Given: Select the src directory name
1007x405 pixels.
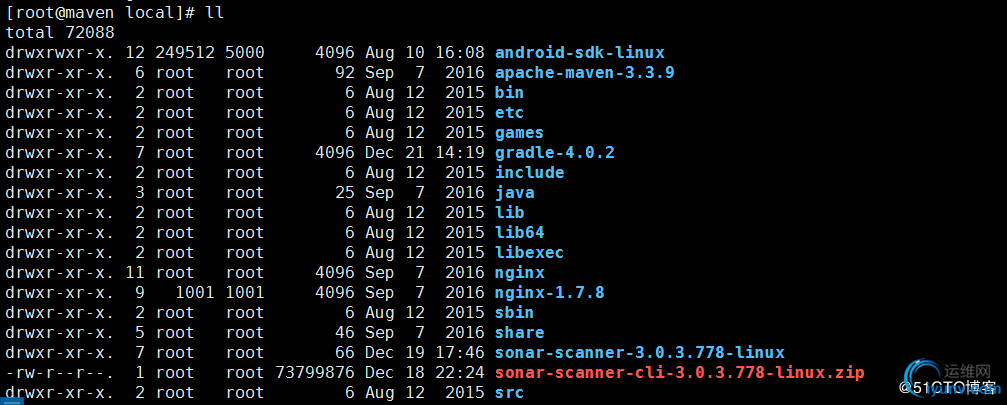Looking at the screenshot, I should coord(509,392).
